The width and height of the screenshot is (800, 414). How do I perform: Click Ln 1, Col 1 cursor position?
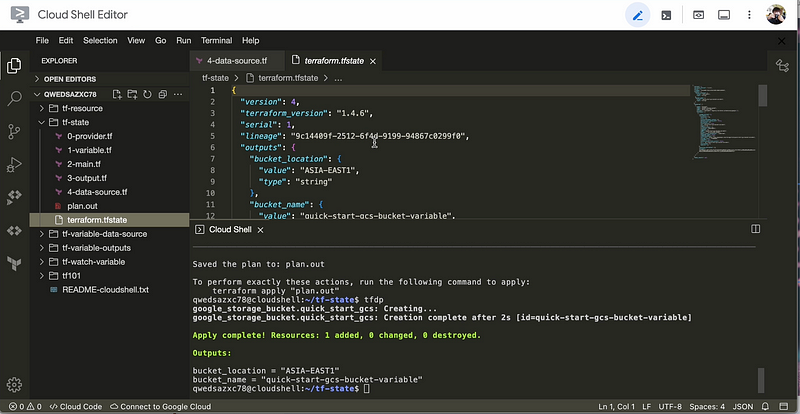point(616,407)
